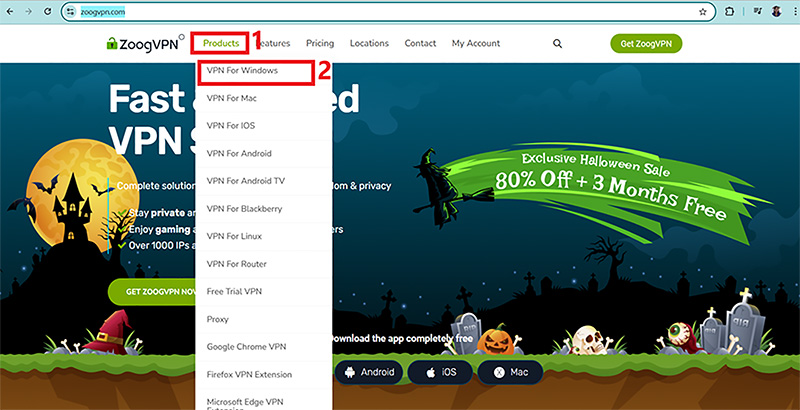The image size is (800, 410).
Task: Click the GET ZOOGVPN NOW hero button
Action: [x=152, y=292]
